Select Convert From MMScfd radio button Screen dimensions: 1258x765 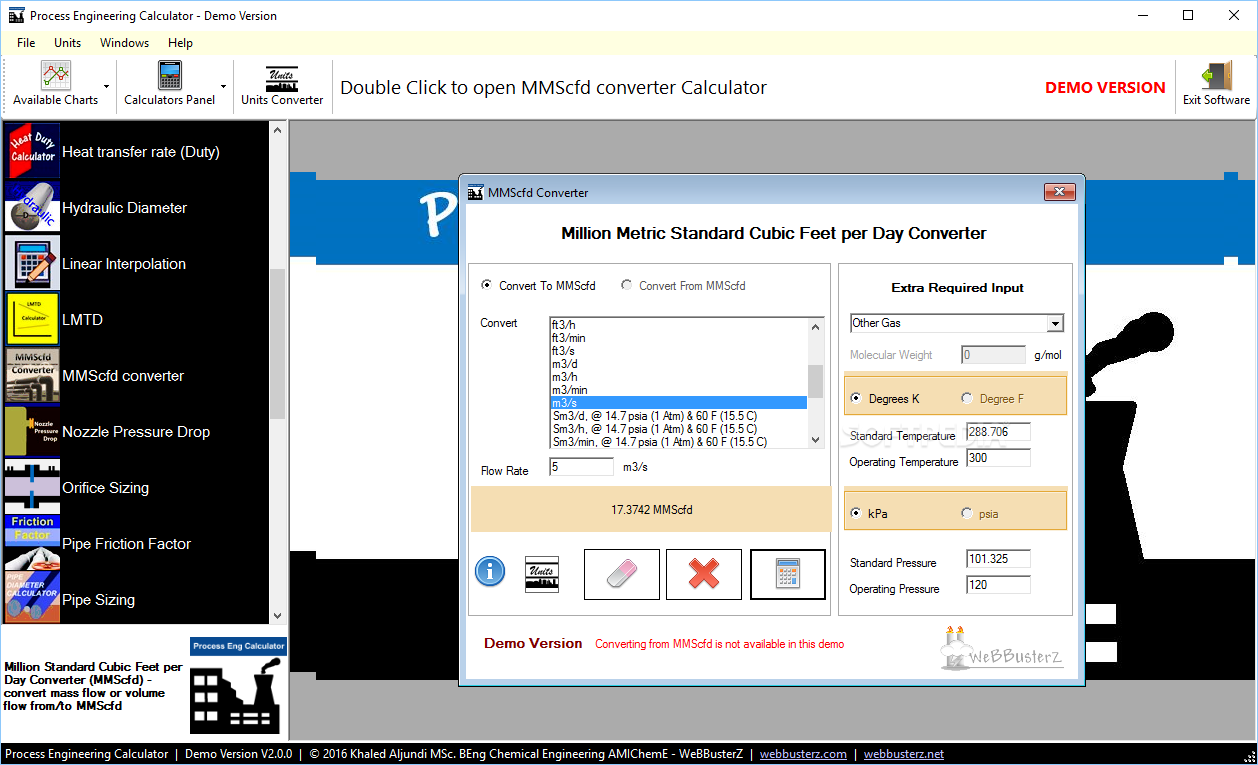[x=627, y=285]
